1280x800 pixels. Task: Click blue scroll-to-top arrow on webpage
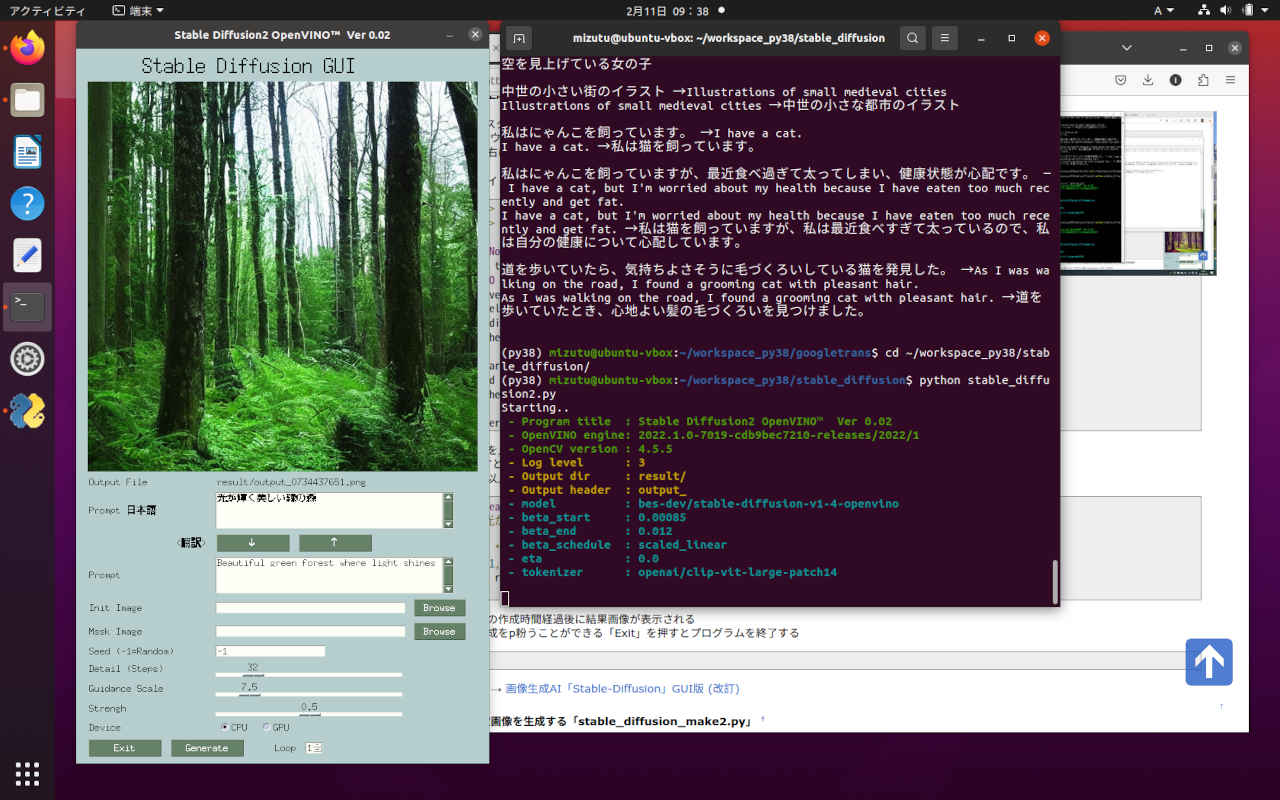point(1208,662)
